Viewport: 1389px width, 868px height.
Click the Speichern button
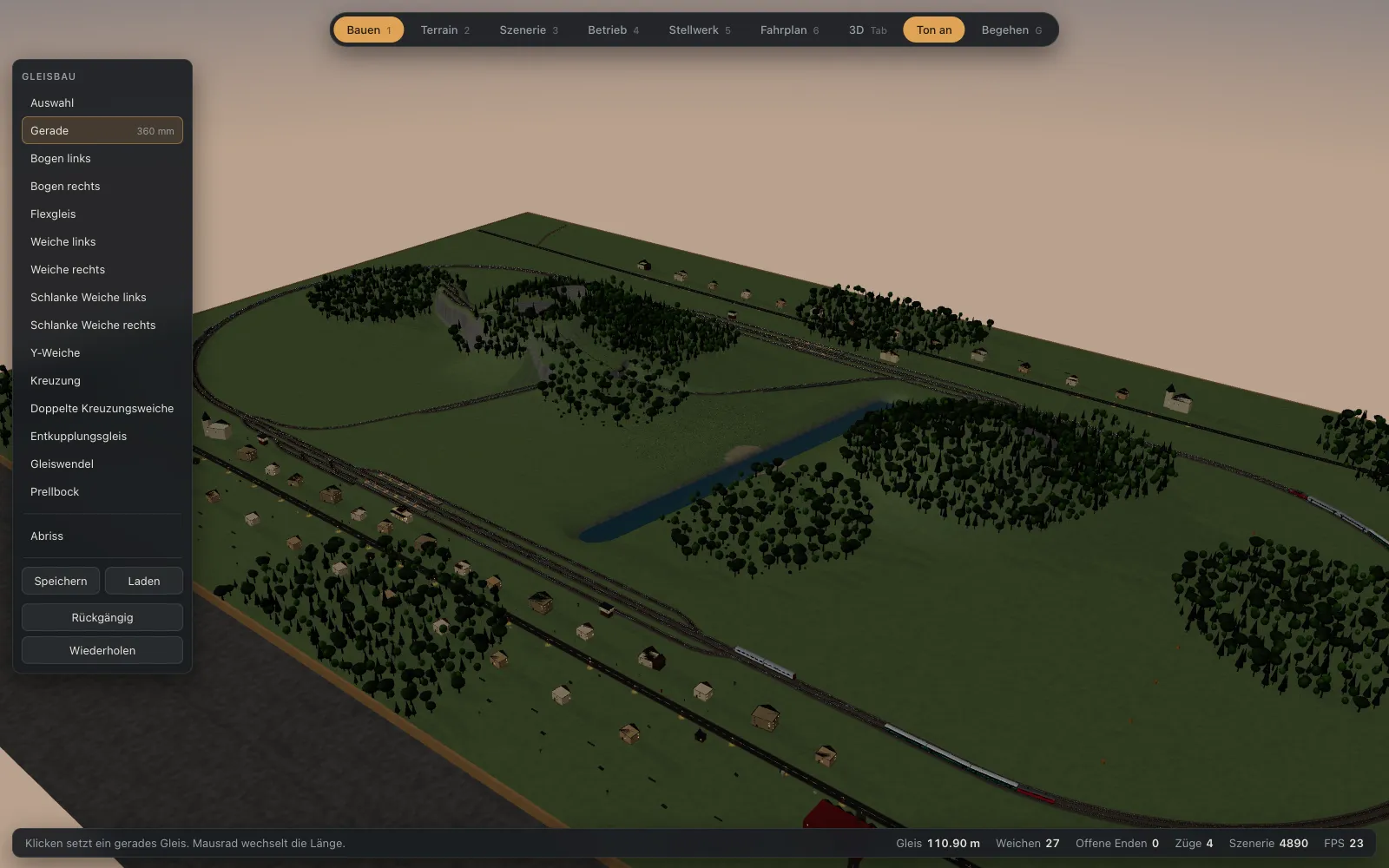point(61,581)
